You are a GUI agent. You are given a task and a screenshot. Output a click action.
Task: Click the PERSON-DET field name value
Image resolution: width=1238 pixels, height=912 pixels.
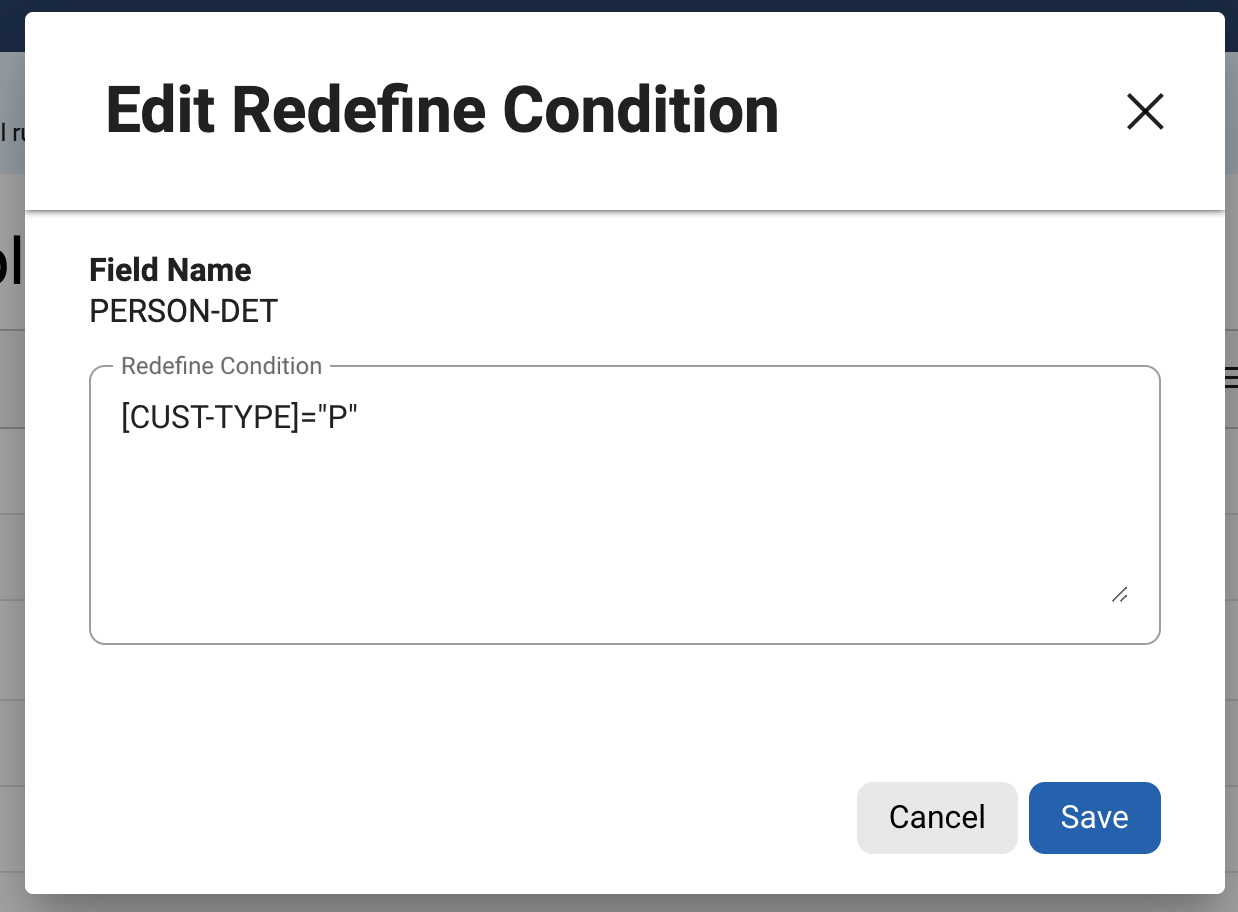[x=183, y=312]
